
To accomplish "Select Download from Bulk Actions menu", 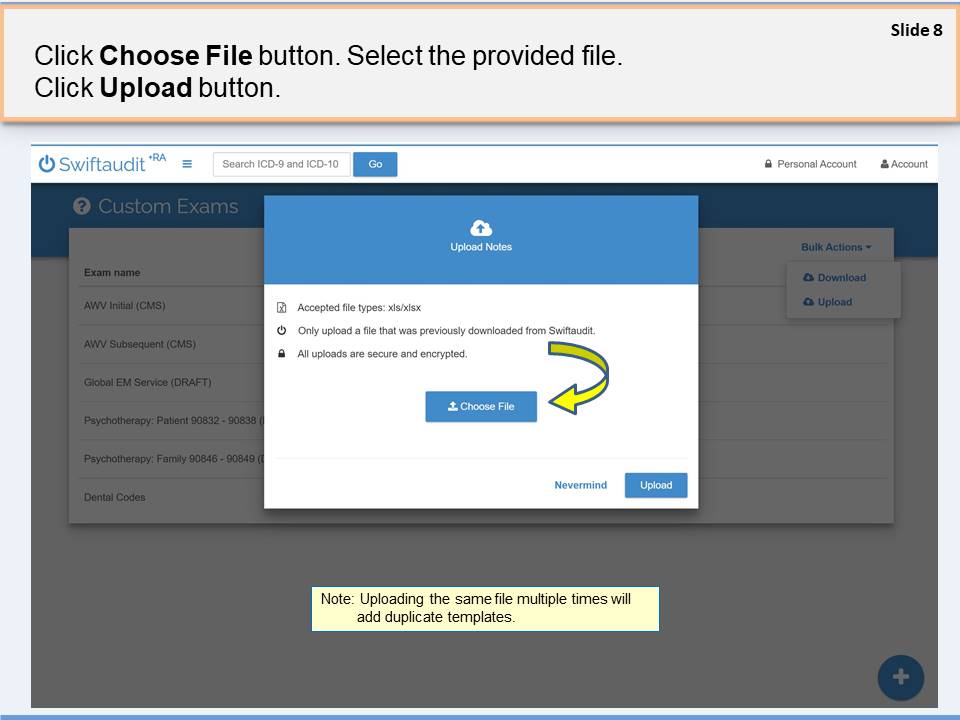I will [x=841, y=278].
